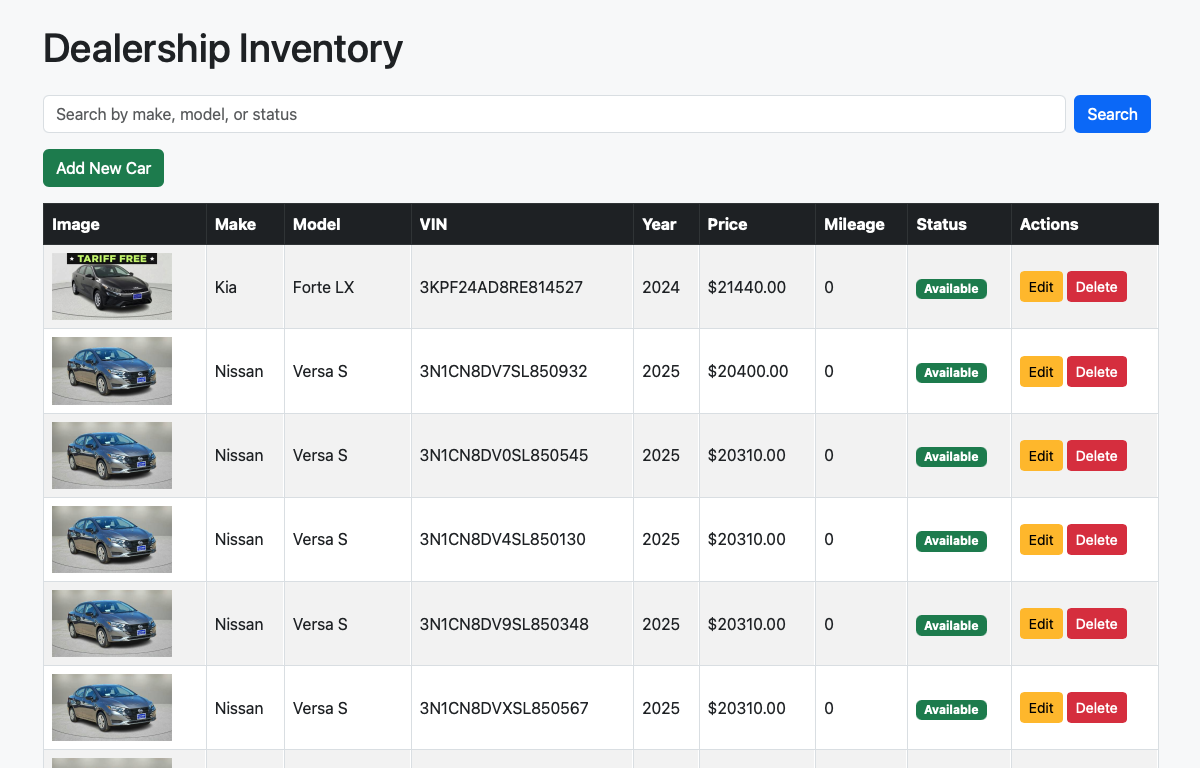The width and height of the screenshot is (1200, 768).
Task: Click the Price column header
Action: 727,224
